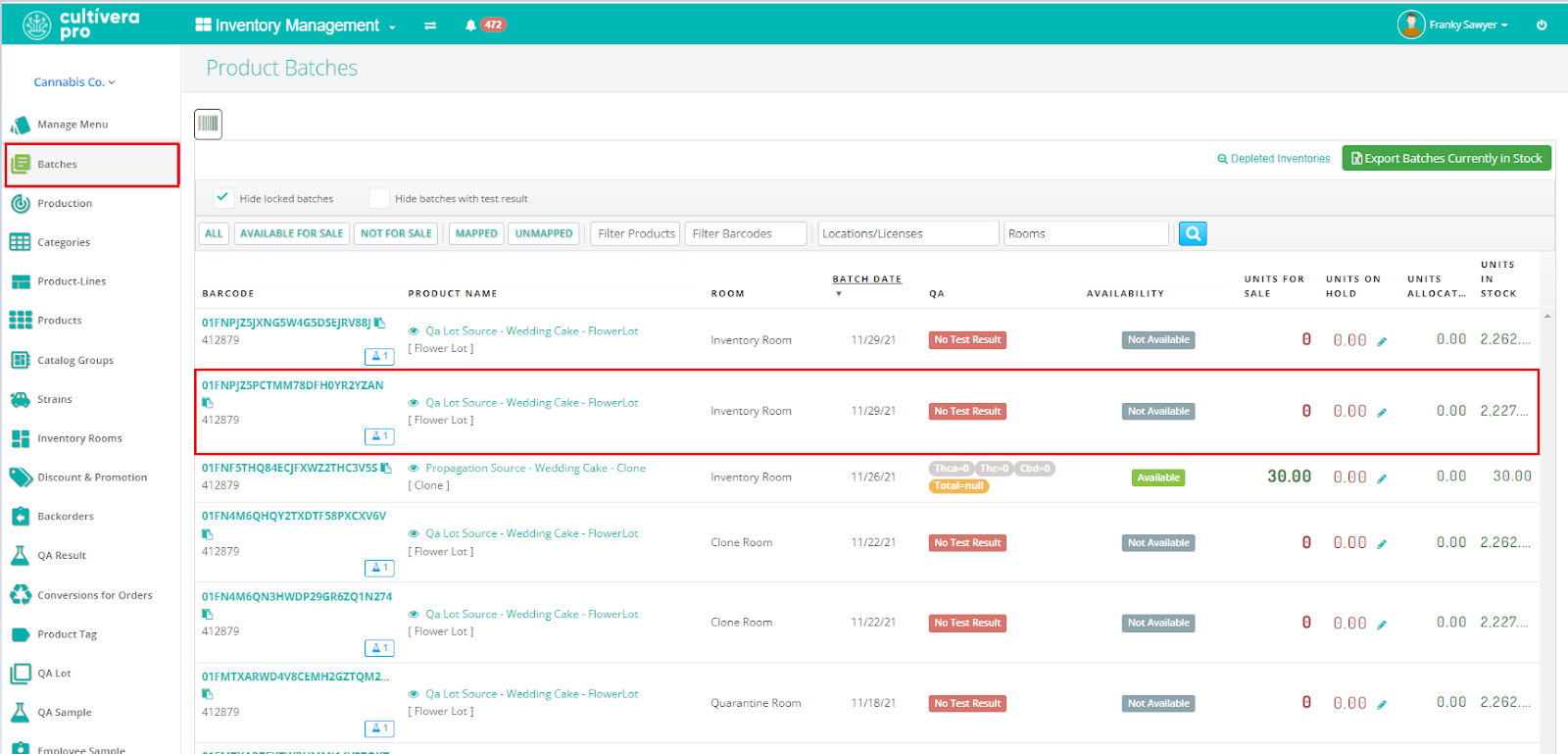Go to Product-Lines in sidebar
1568x754 pixels.
[72, 281]
